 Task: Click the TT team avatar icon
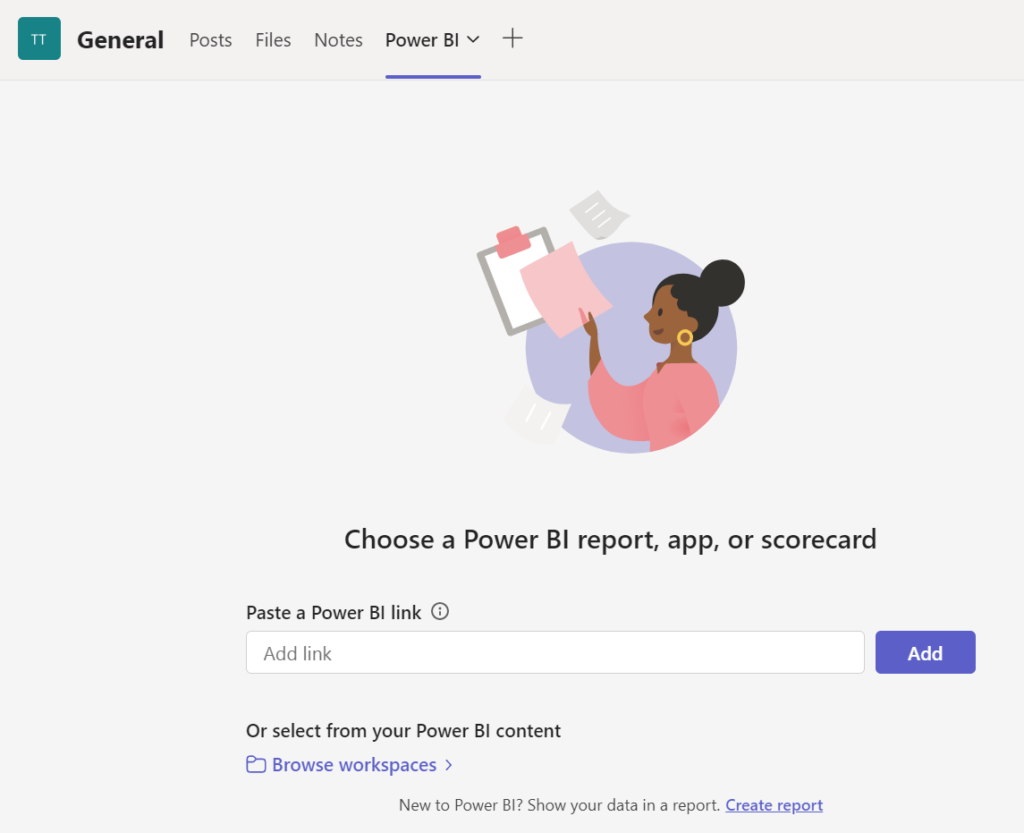click(x=39, y=39)
